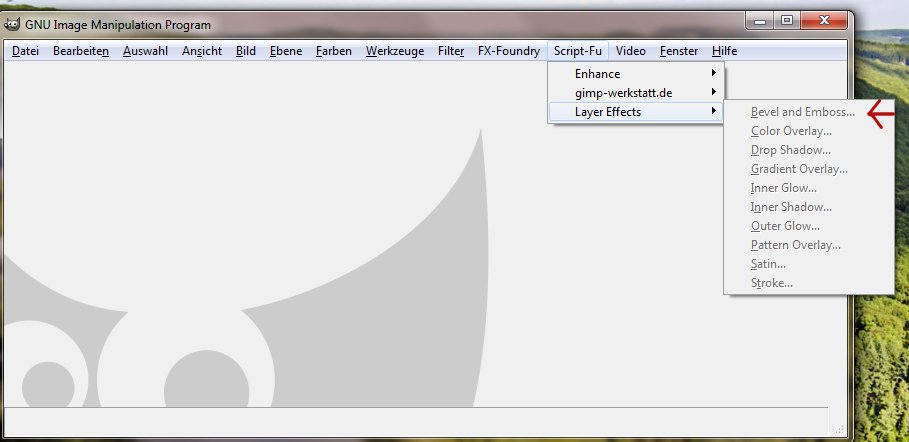Maximize the GIMP window
909x442 pixels.
(787, 21)
